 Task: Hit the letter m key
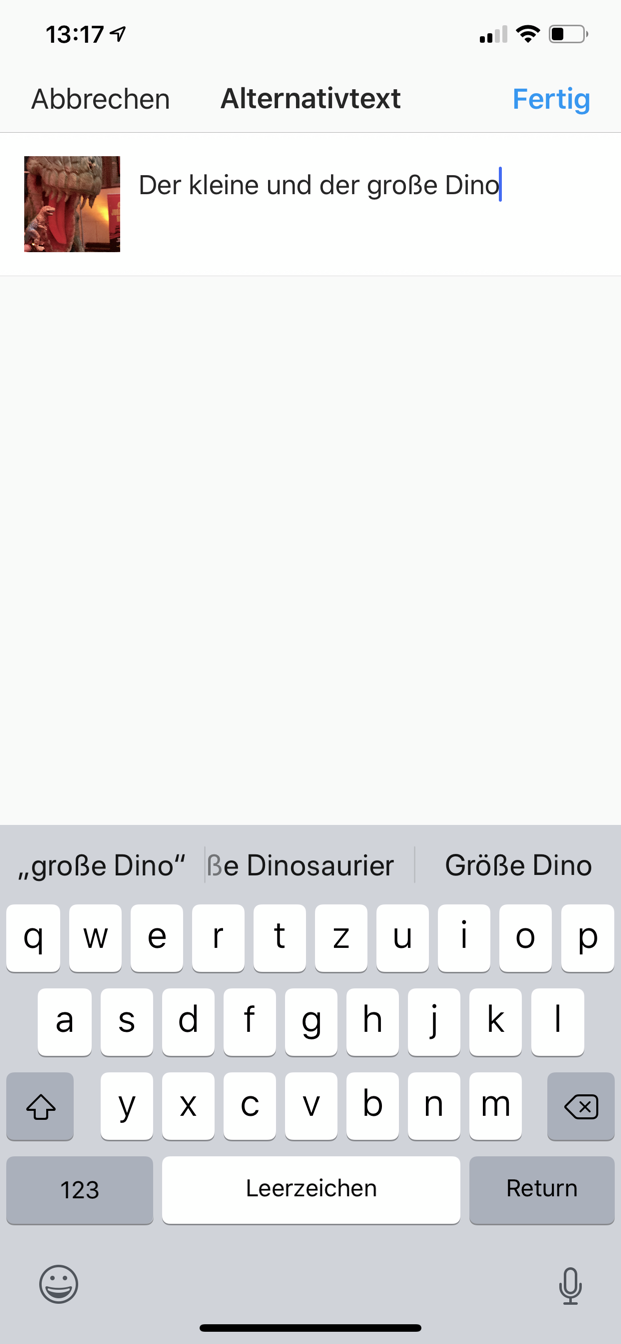pyautogui.click(x=496, y=1106)
